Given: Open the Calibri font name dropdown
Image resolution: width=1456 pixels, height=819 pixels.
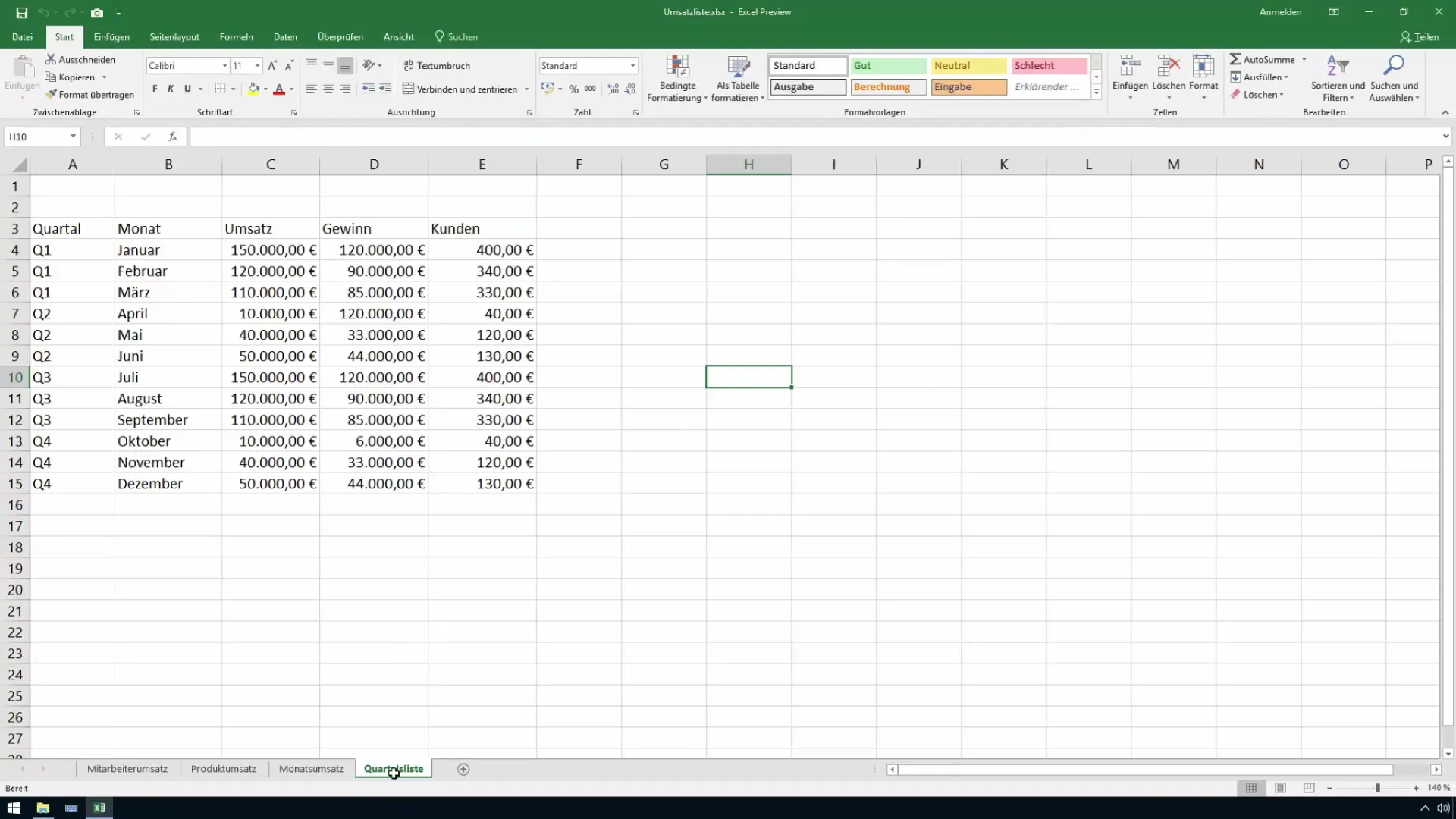Looking at the screenshot, I should coord(224,66).
